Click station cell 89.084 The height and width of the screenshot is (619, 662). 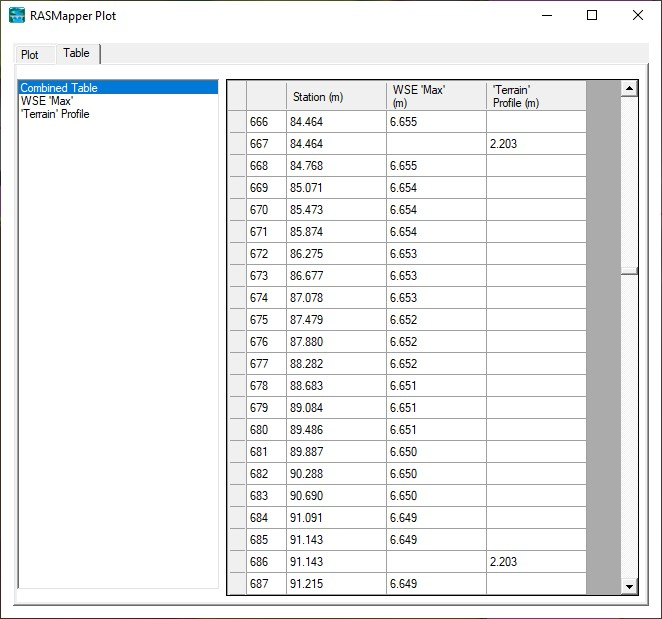[x=336, y=407]
